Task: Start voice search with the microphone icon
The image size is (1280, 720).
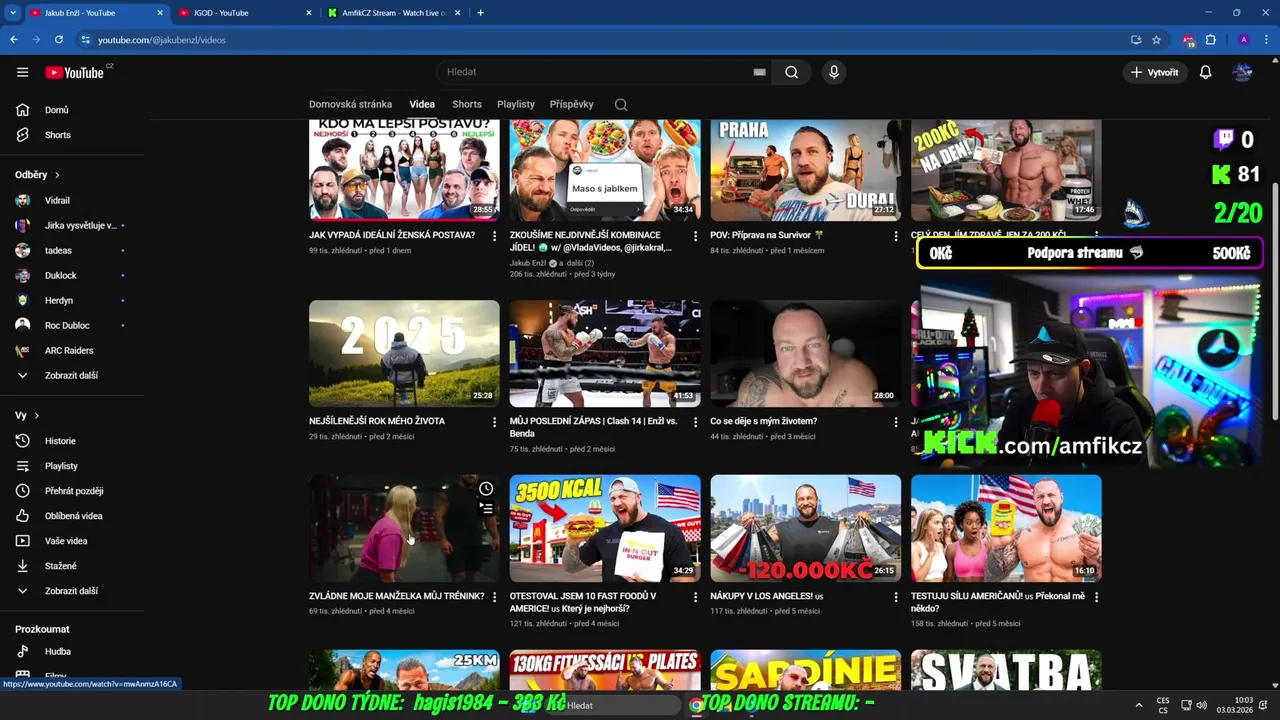Action: 834,72
